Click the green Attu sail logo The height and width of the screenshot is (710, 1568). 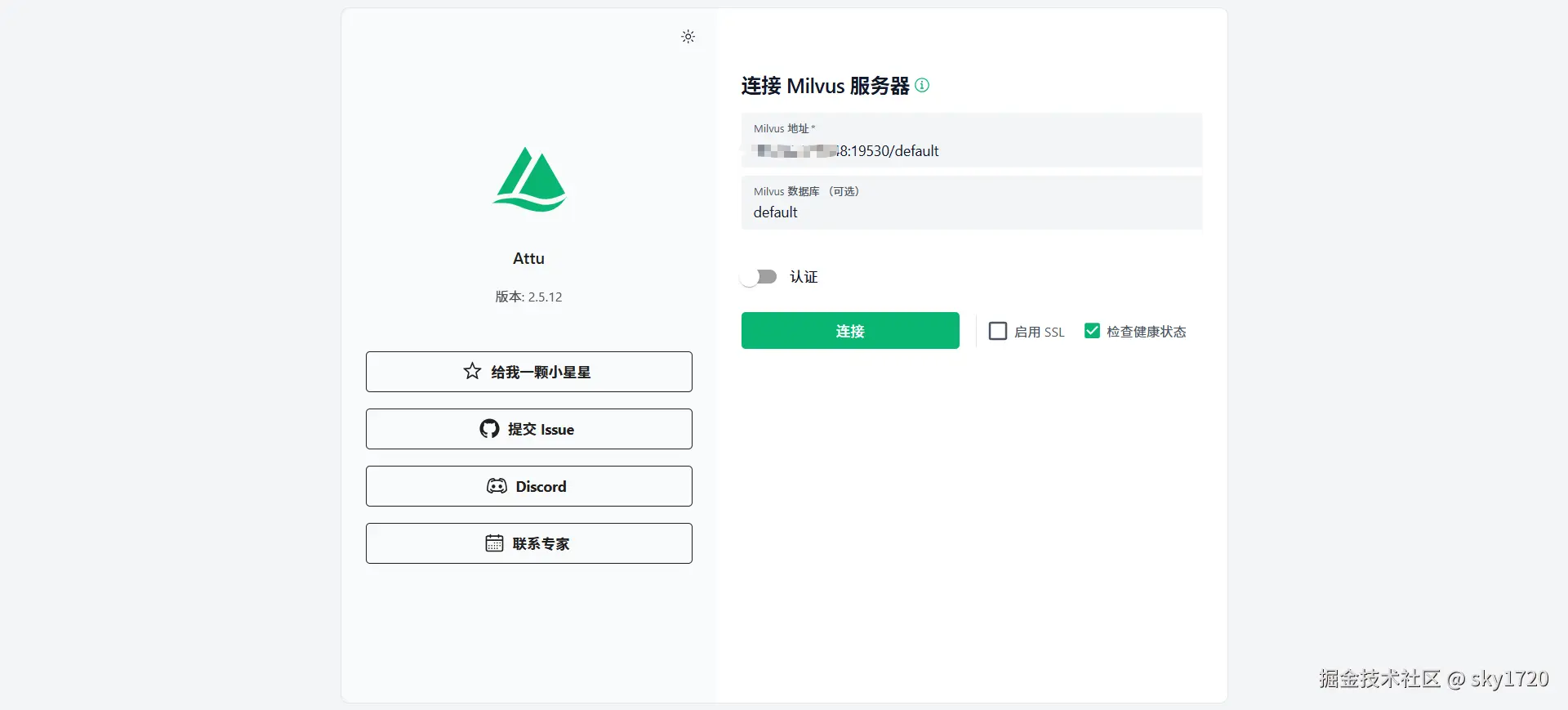pos(529,180)
